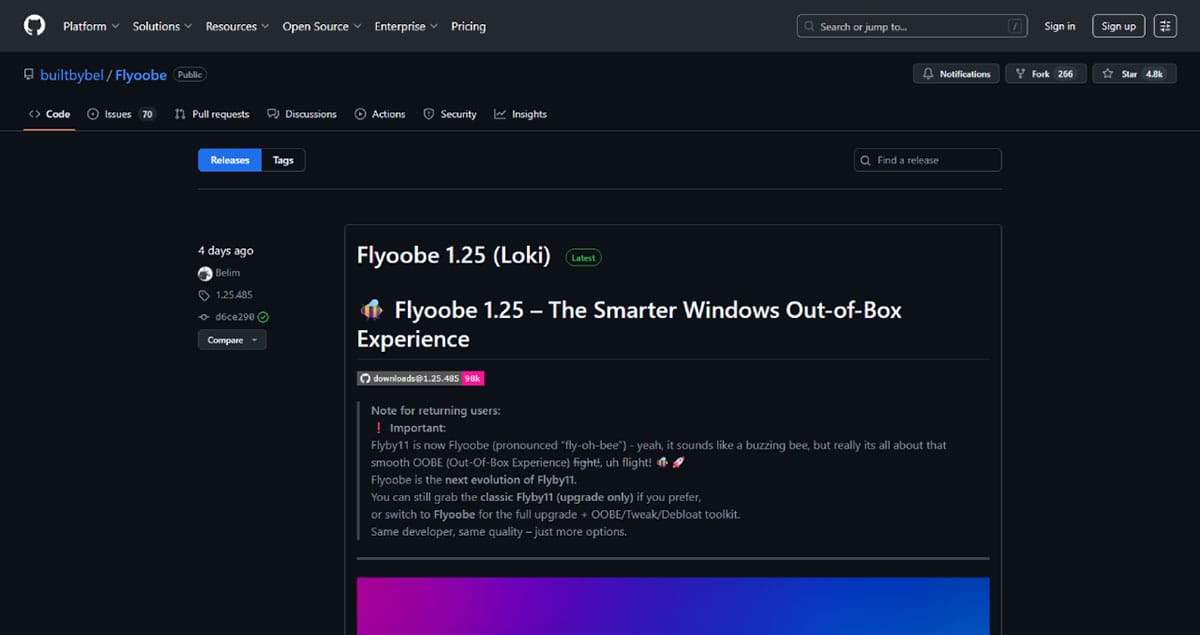Image resolution: width=1200 pixels, height=635 pixels.
Task: Open the Issues tab
Action: [x=120, y=114]
